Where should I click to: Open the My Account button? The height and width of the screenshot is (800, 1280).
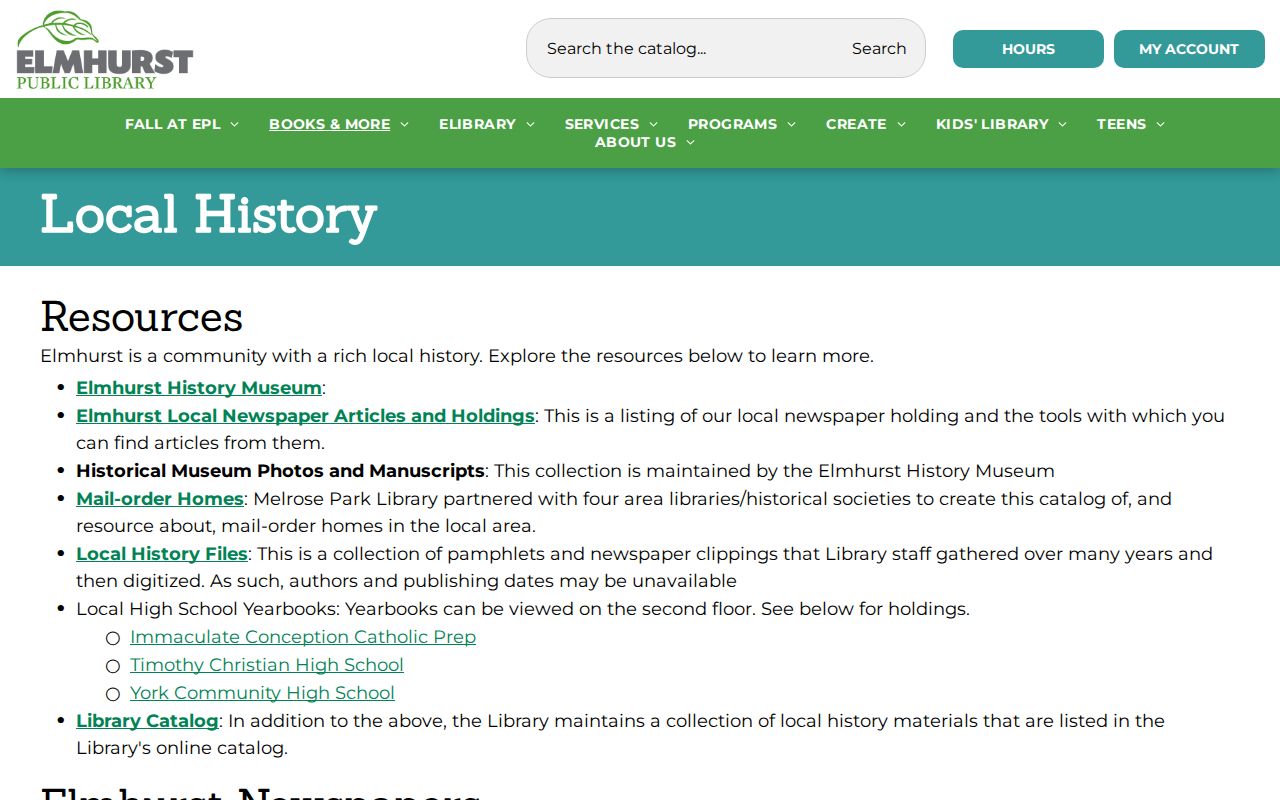click(x=1189, y=49)
